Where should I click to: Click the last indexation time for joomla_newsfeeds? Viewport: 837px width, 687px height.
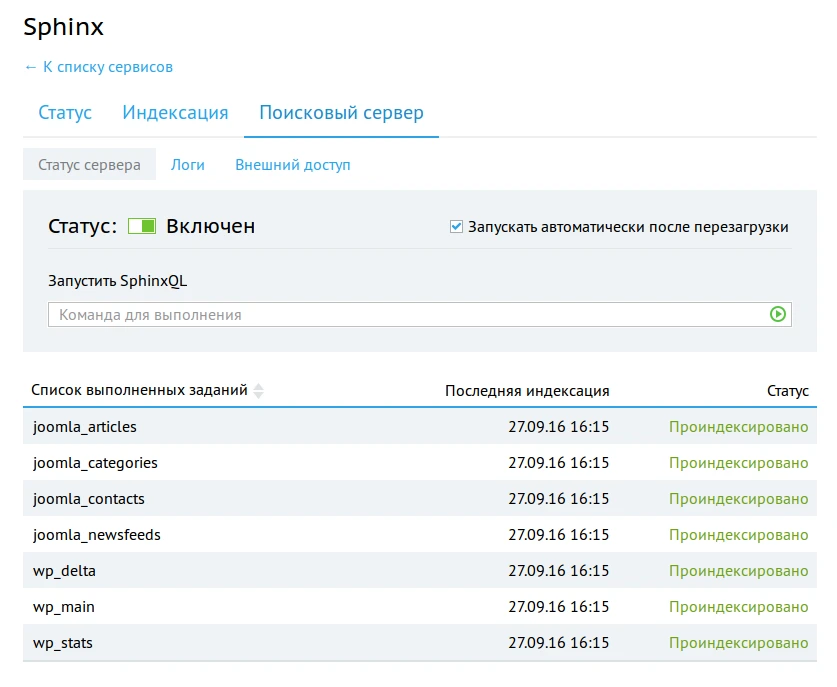(560, 535)
